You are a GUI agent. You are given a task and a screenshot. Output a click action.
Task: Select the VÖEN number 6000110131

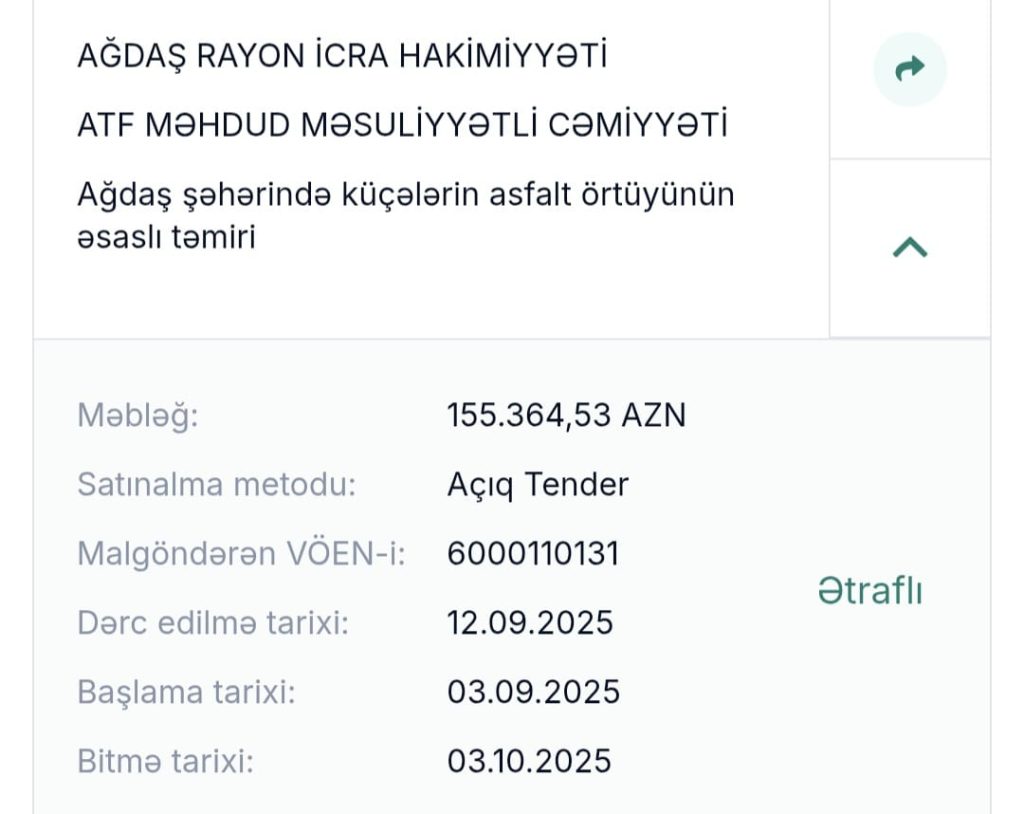pyautogui.click(x=533, y=554)
